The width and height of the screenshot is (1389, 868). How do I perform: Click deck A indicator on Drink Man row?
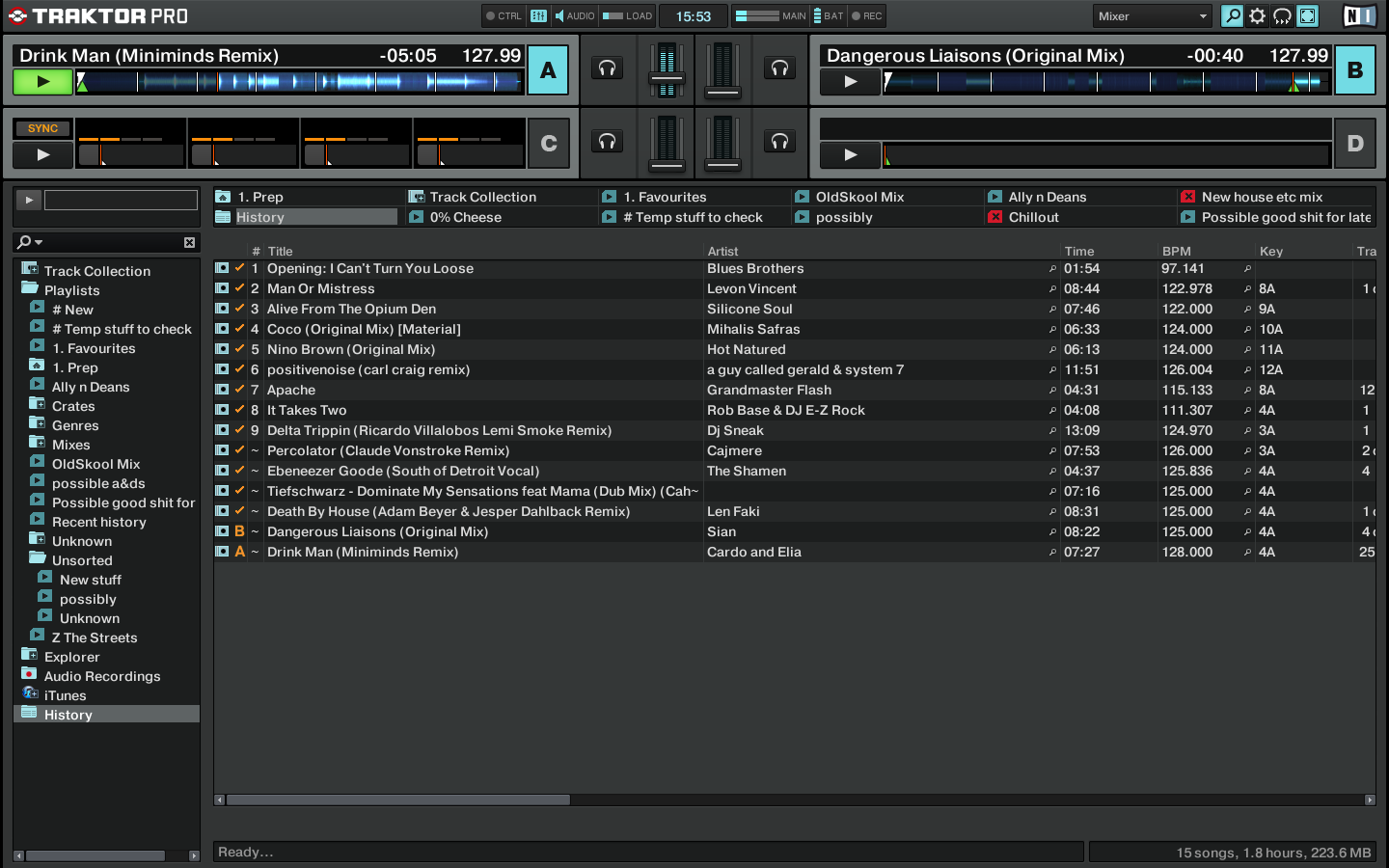239,552
